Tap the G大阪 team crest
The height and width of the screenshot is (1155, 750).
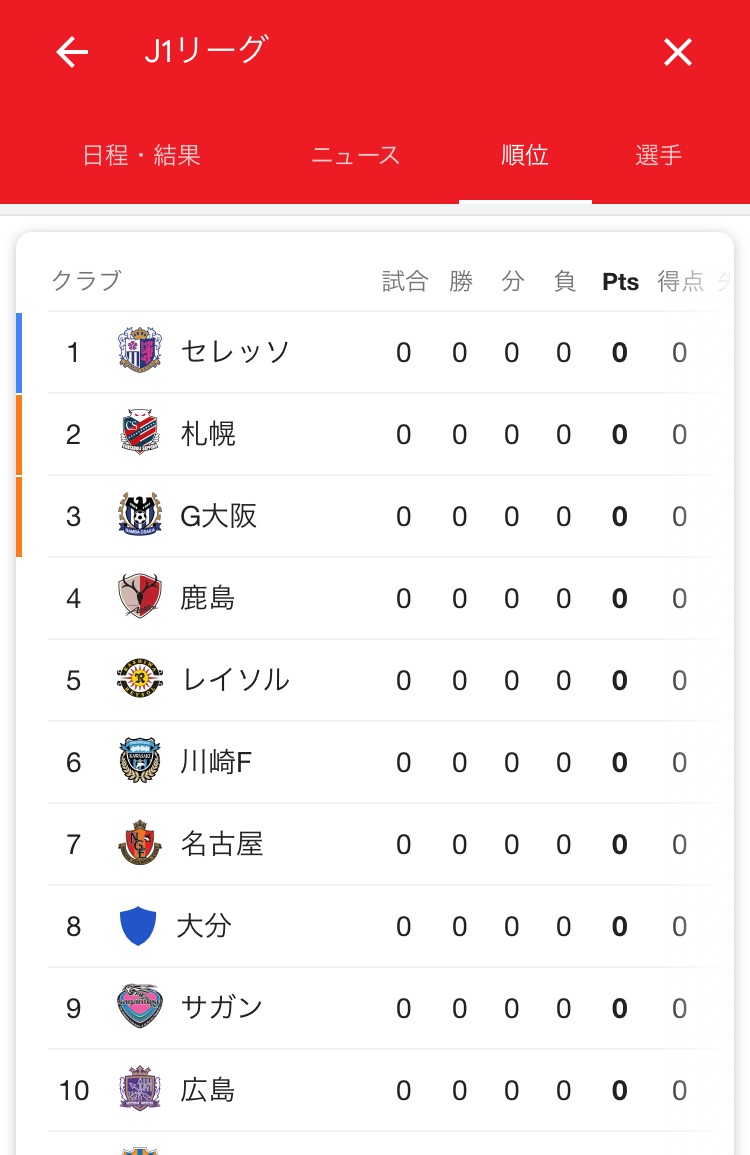point(139,514)
